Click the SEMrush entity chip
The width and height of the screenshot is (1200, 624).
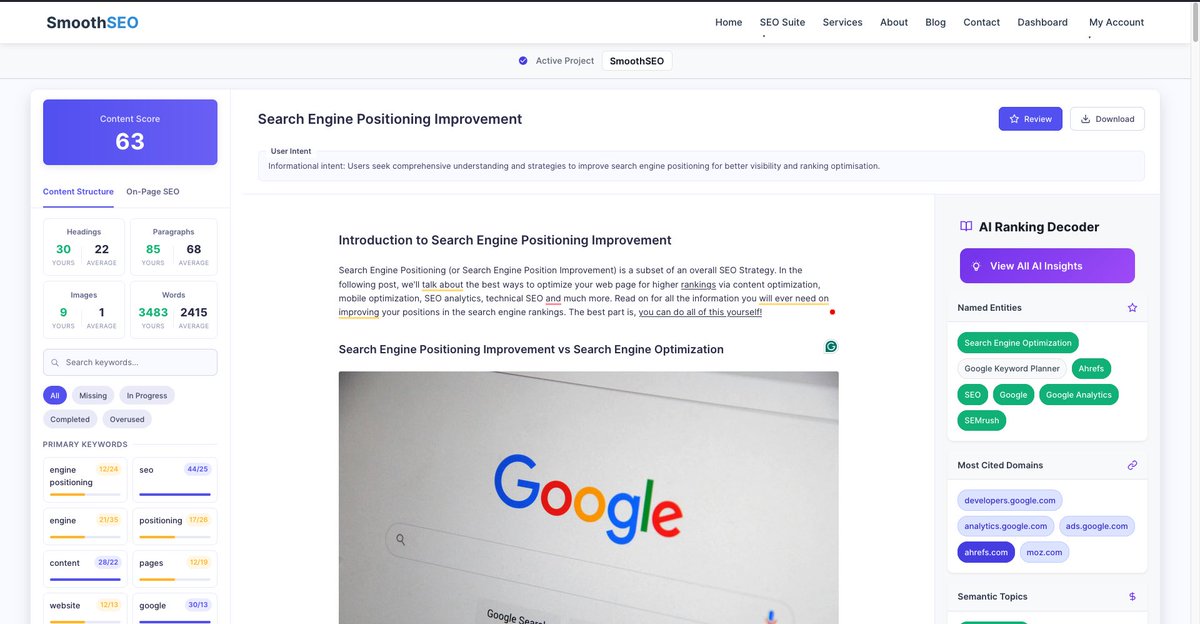[981, 421]
